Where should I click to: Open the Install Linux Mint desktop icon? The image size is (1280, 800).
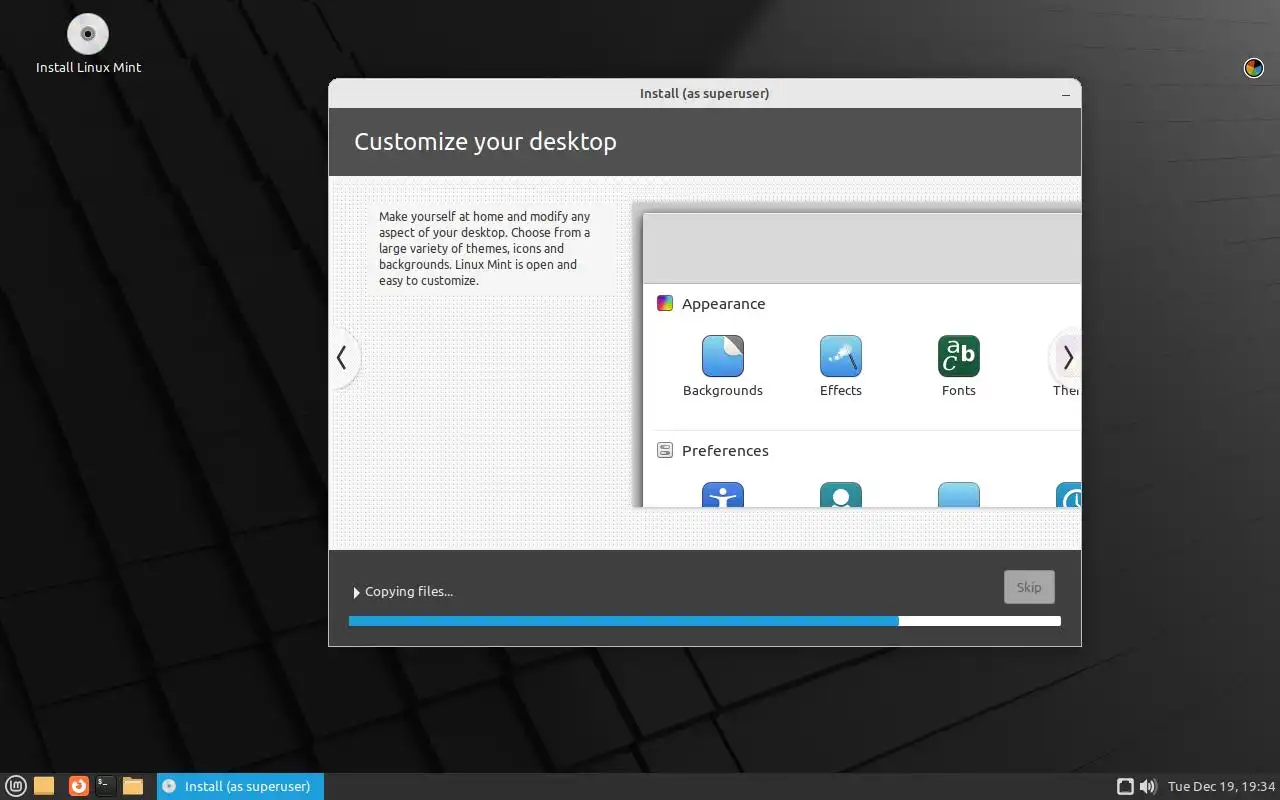88,45
